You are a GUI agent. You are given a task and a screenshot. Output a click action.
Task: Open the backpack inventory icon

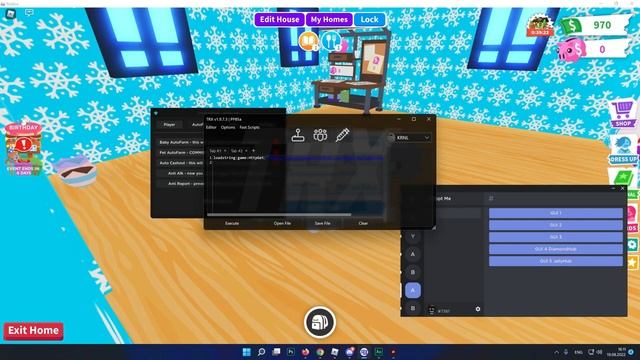pos(320,322)
